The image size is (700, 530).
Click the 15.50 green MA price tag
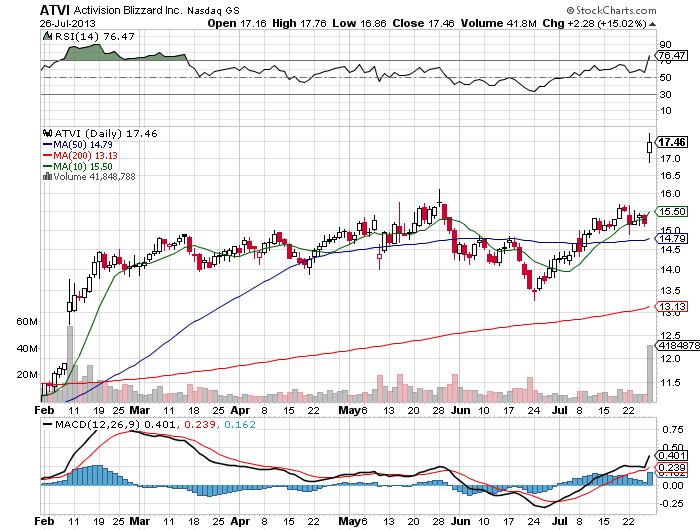672,211
